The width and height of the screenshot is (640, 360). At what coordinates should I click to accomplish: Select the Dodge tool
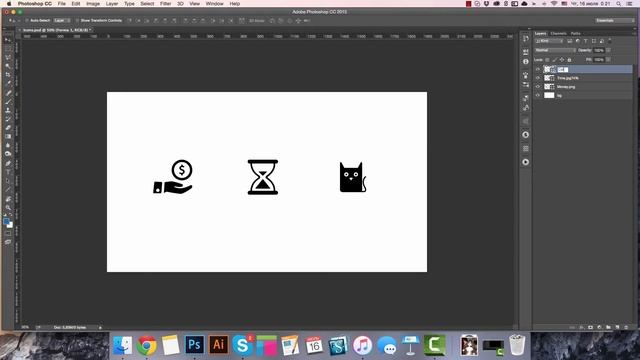click(8, 153)
